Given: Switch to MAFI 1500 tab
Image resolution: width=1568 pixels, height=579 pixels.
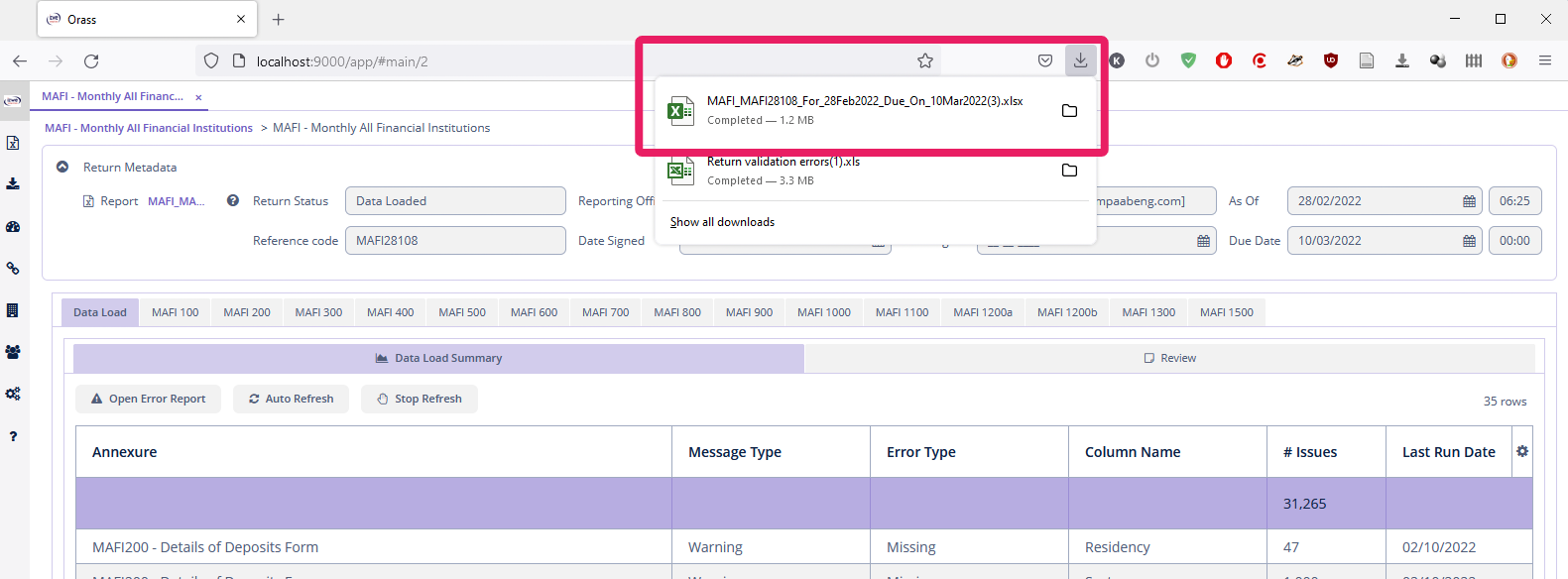Looking at the screenshot, I should click(x=1226, y=312).
